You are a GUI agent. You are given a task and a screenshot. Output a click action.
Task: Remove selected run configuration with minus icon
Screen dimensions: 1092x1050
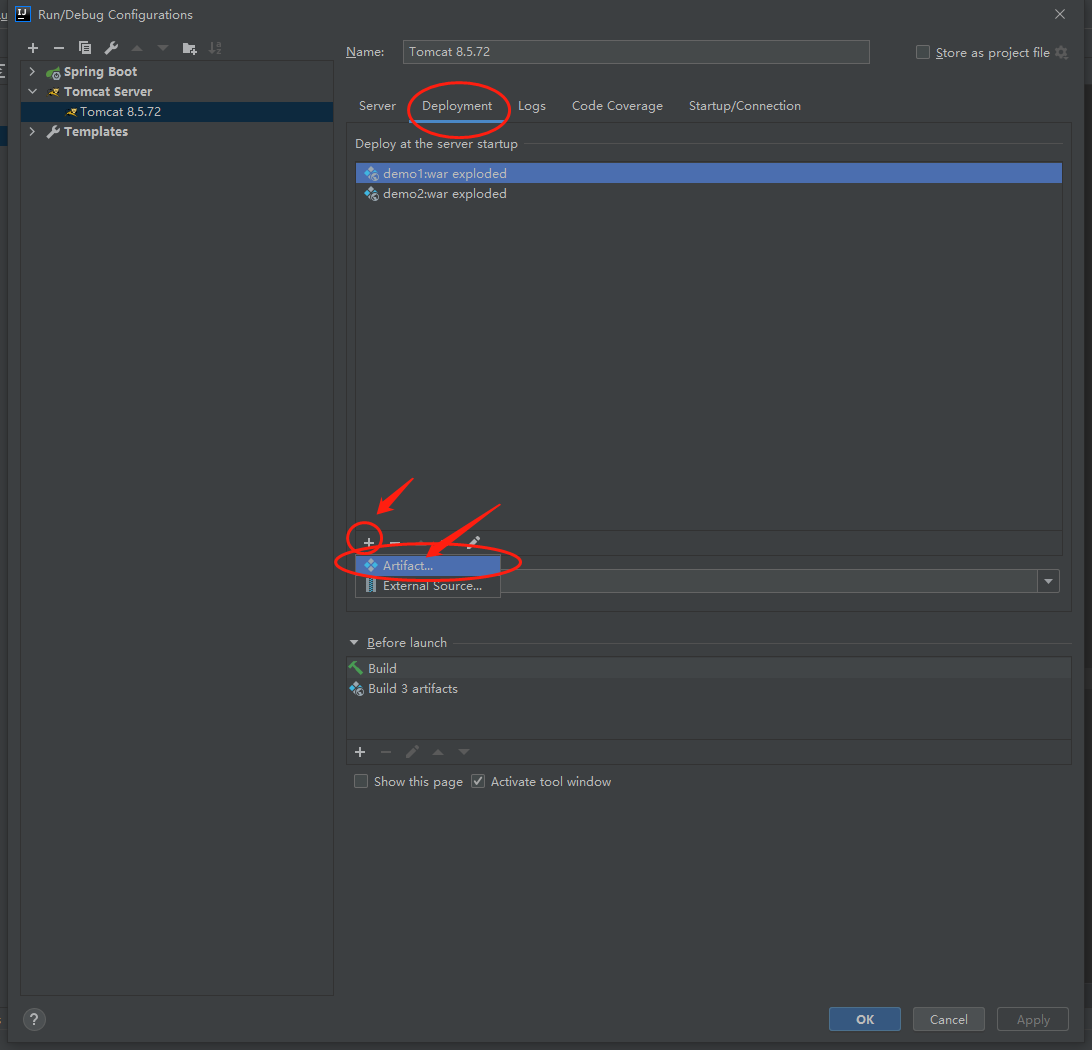58,48
